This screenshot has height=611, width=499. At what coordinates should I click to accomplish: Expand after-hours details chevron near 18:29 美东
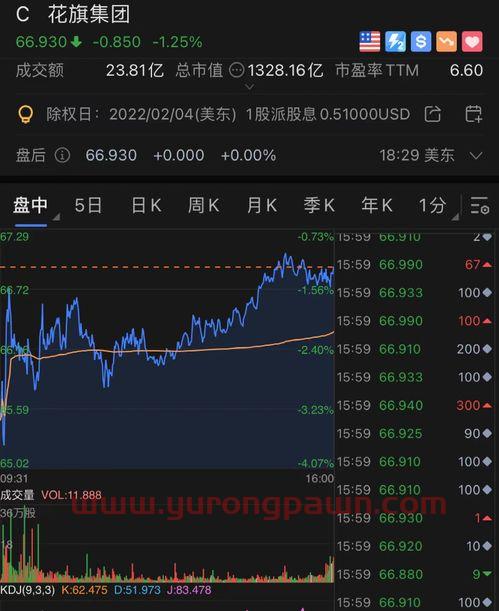476,156
